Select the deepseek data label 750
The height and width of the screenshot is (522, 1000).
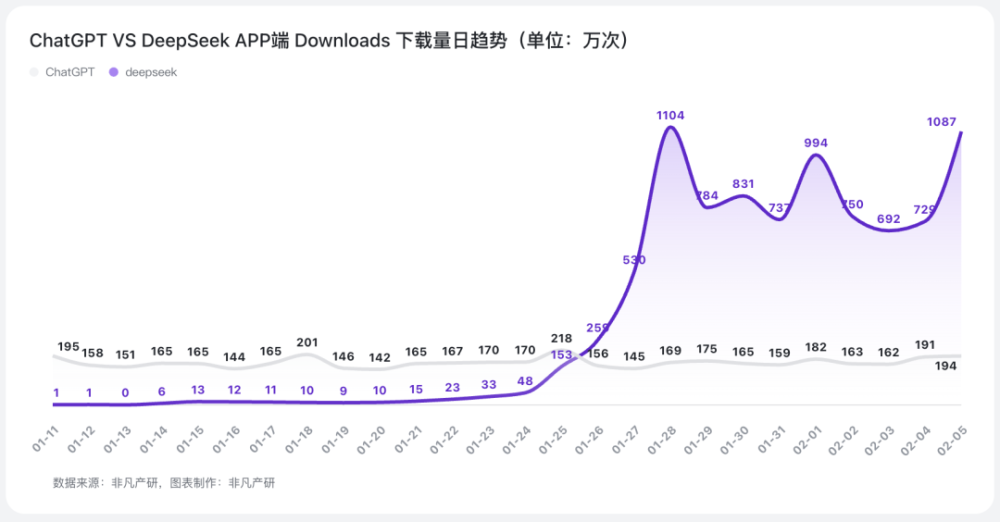point(852,204)
